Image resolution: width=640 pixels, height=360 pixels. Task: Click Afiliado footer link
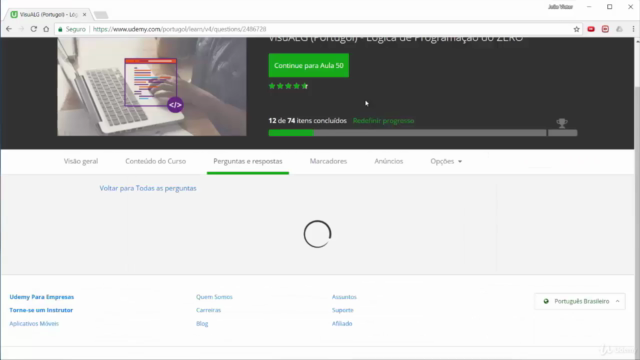coord(342,323)
